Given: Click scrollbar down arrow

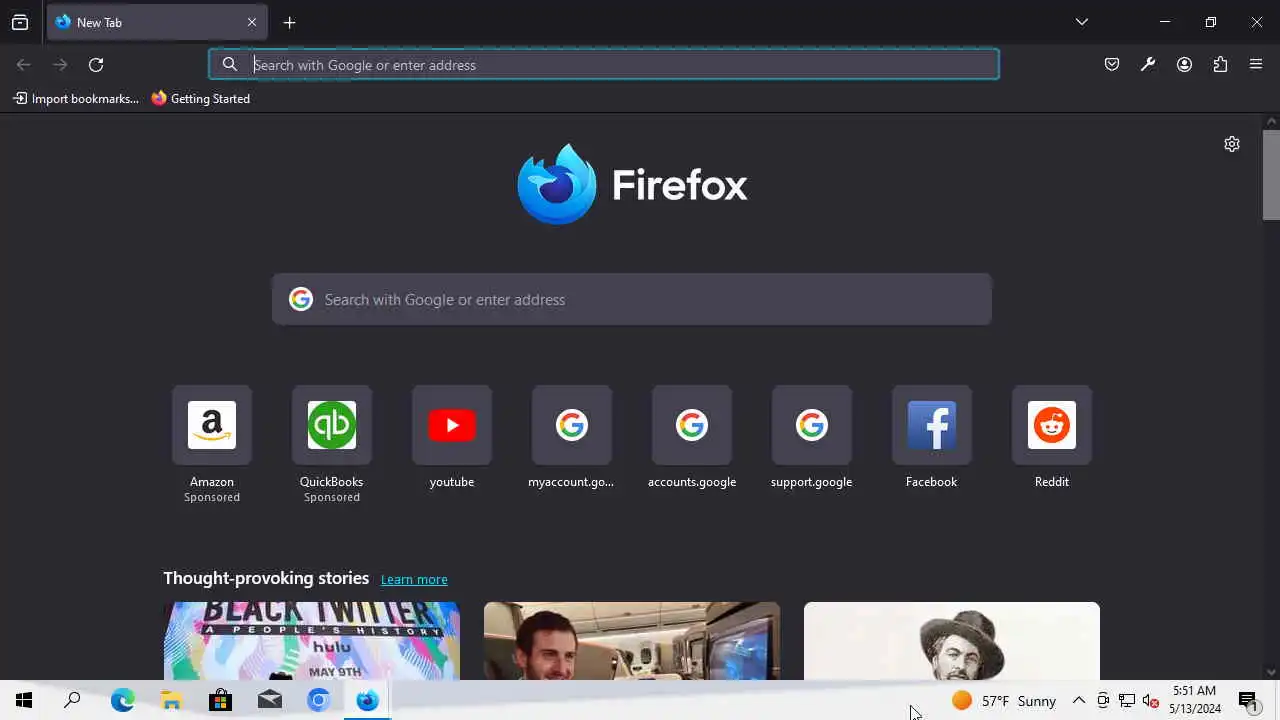Looking at the screenshot, I should point(1271,672).
